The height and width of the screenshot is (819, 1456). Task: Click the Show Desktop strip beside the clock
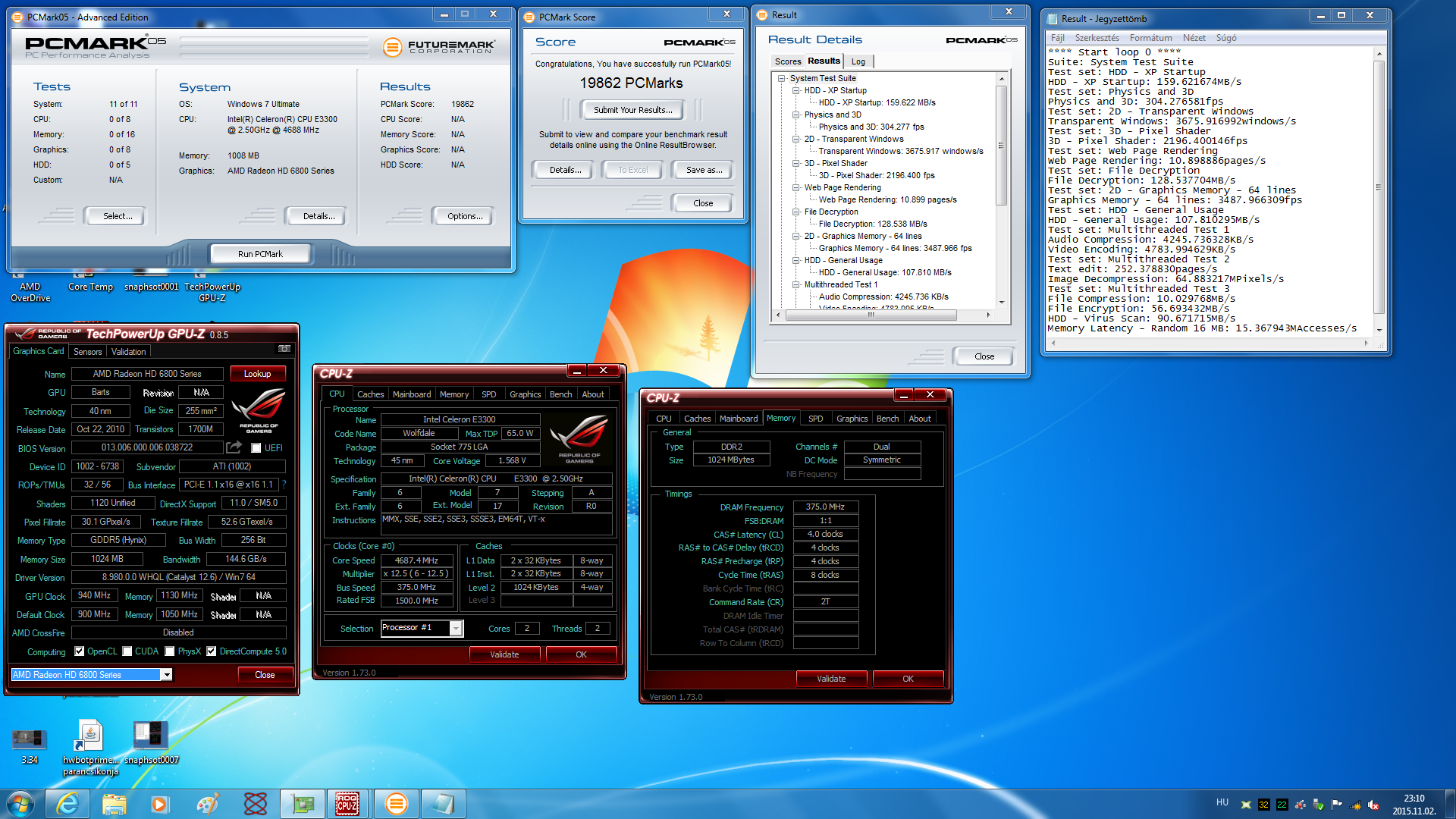coord(1450,804)
